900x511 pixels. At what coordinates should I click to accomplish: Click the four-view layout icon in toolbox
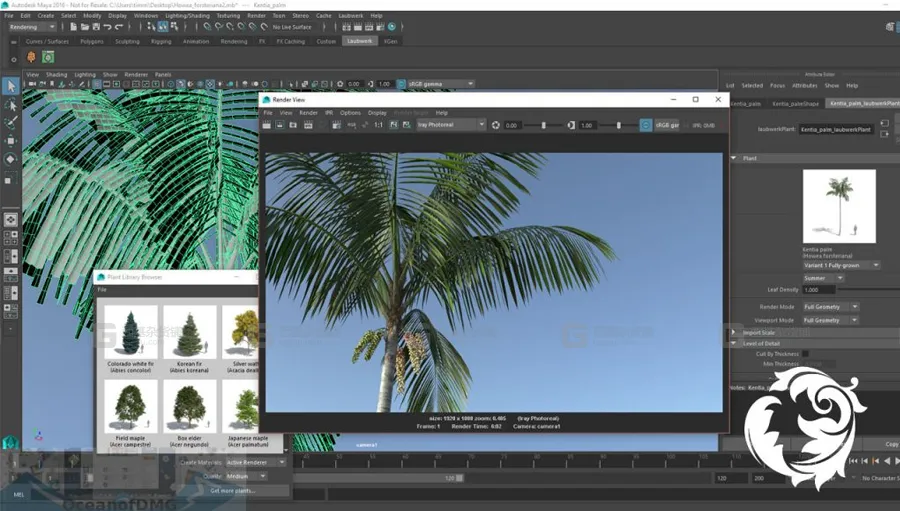[11, 237]
